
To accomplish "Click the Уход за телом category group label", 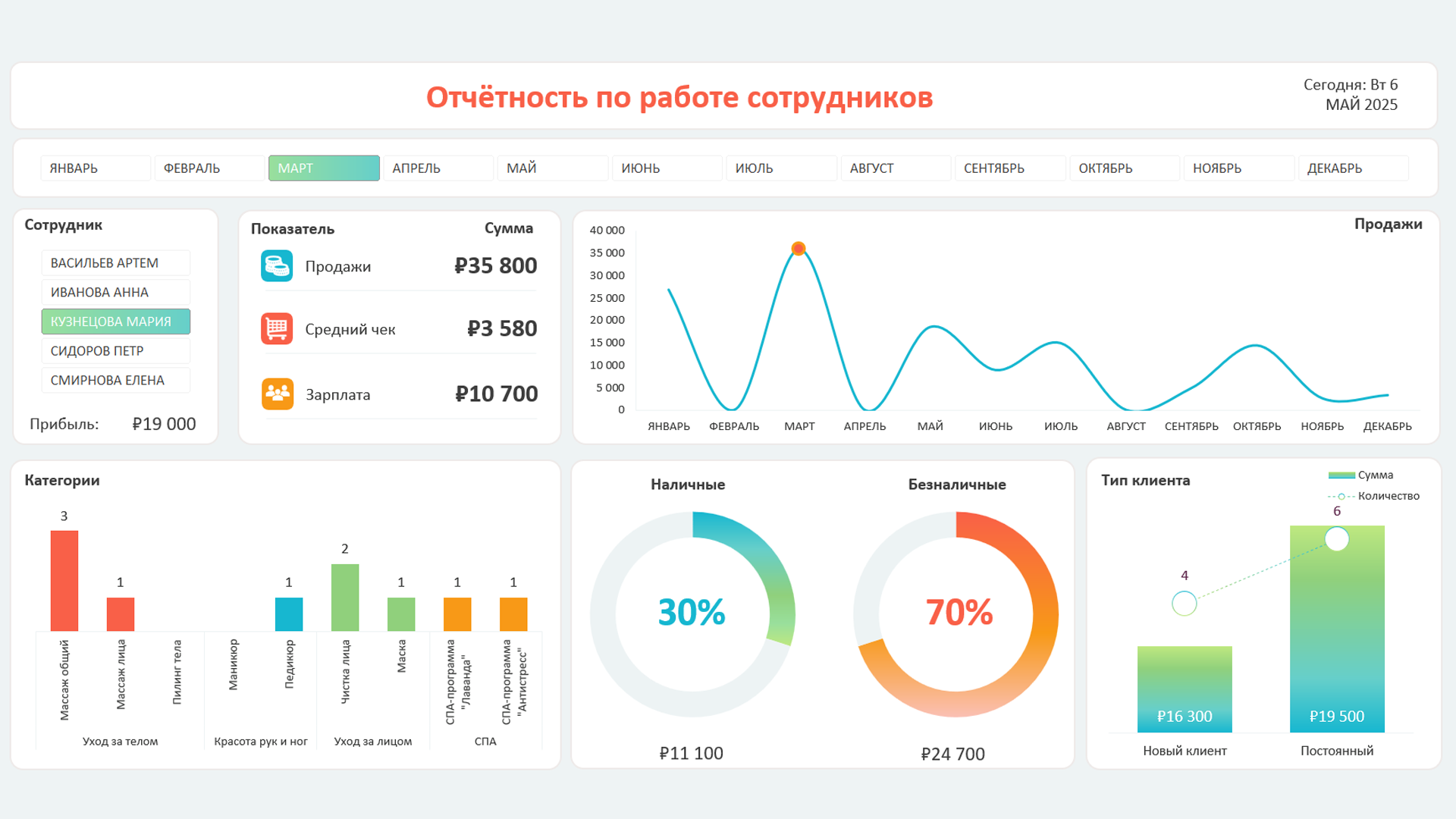I will (121, 741).
